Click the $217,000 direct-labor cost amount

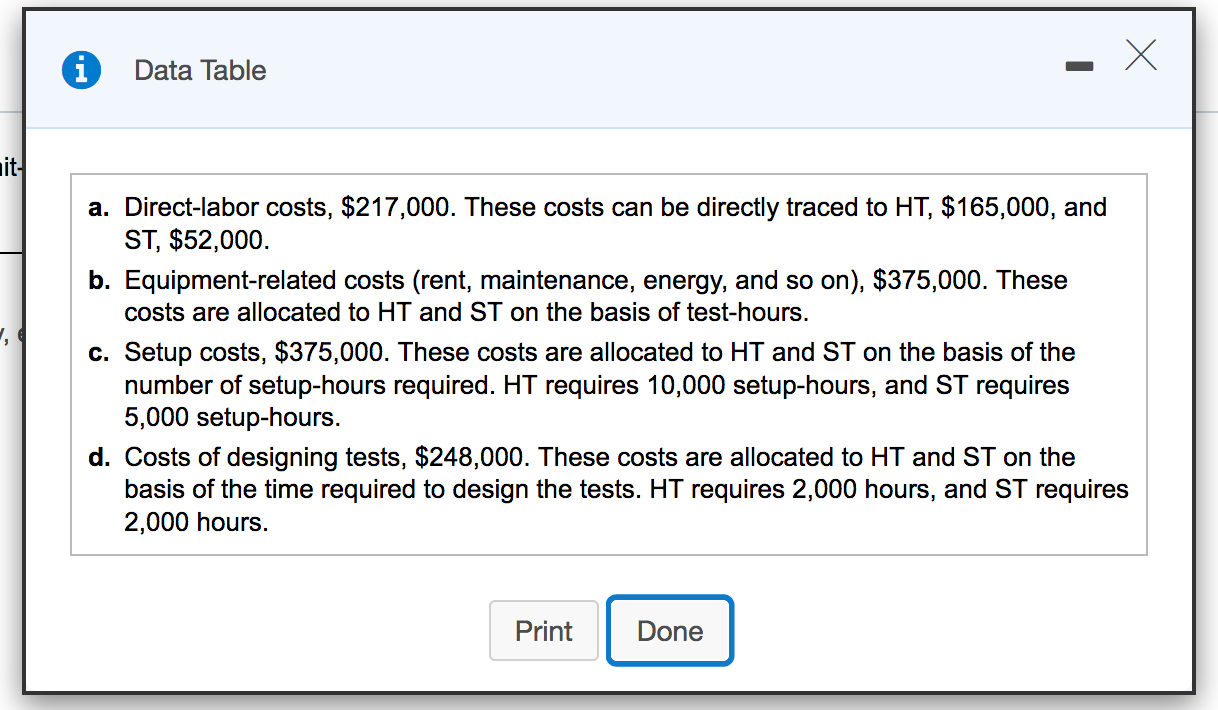[x=397, y=208]
